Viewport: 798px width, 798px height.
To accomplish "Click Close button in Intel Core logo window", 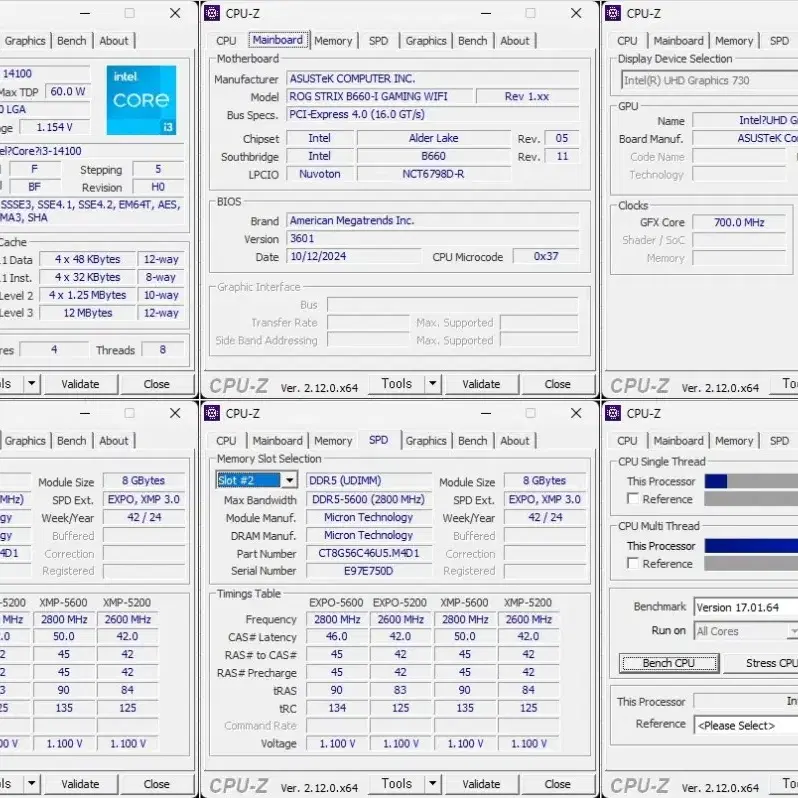I will tap(156, 384).
